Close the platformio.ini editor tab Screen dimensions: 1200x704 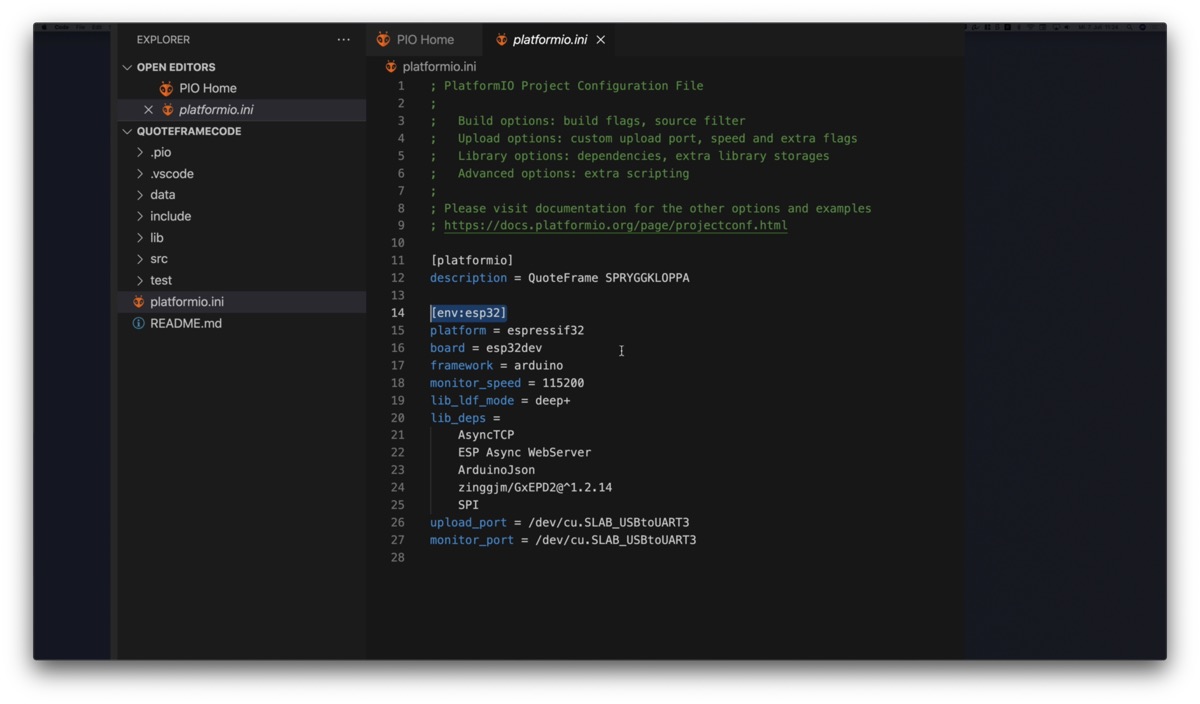tap(601, 40)
